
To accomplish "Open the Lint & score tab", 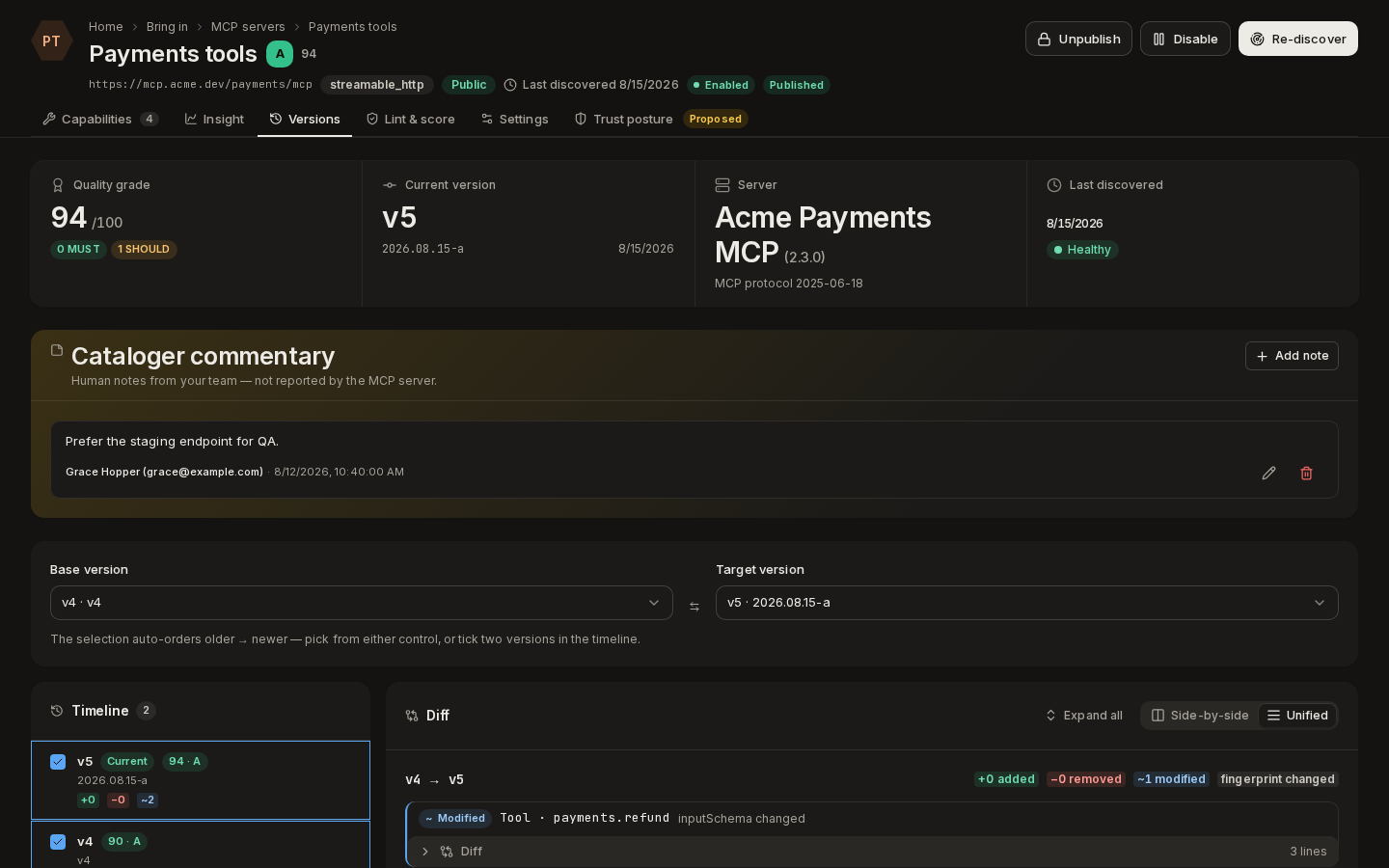I will point(410,120).
